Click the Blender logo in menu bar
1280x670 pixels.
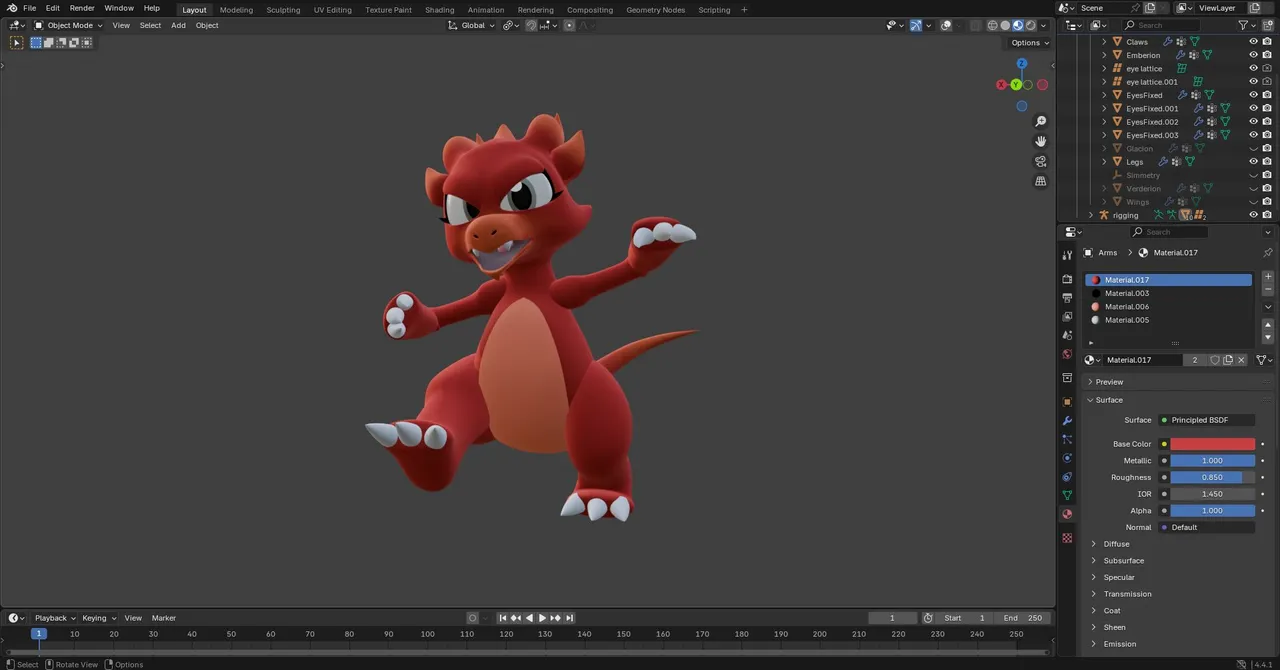pyautogui.click(x=11, y=8)
